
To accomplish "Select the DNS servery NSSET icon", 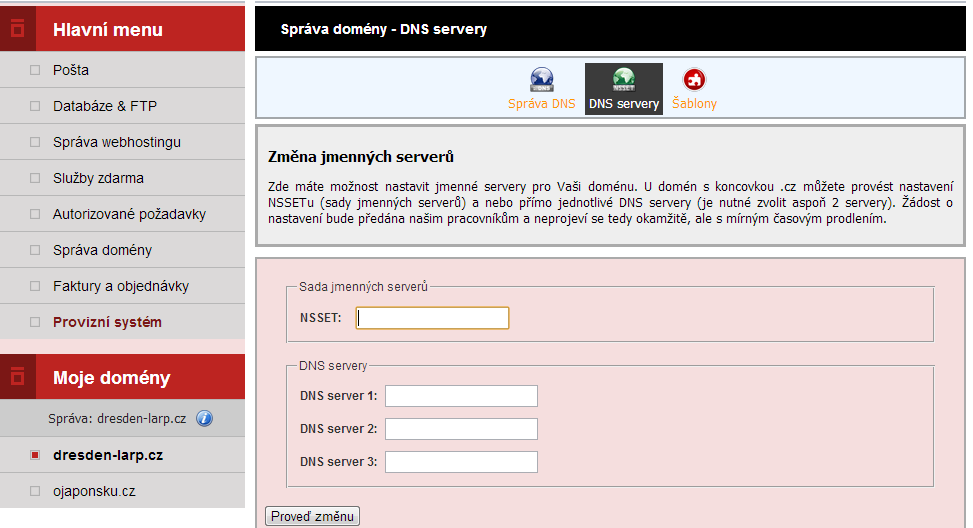I will coord(624,80).
